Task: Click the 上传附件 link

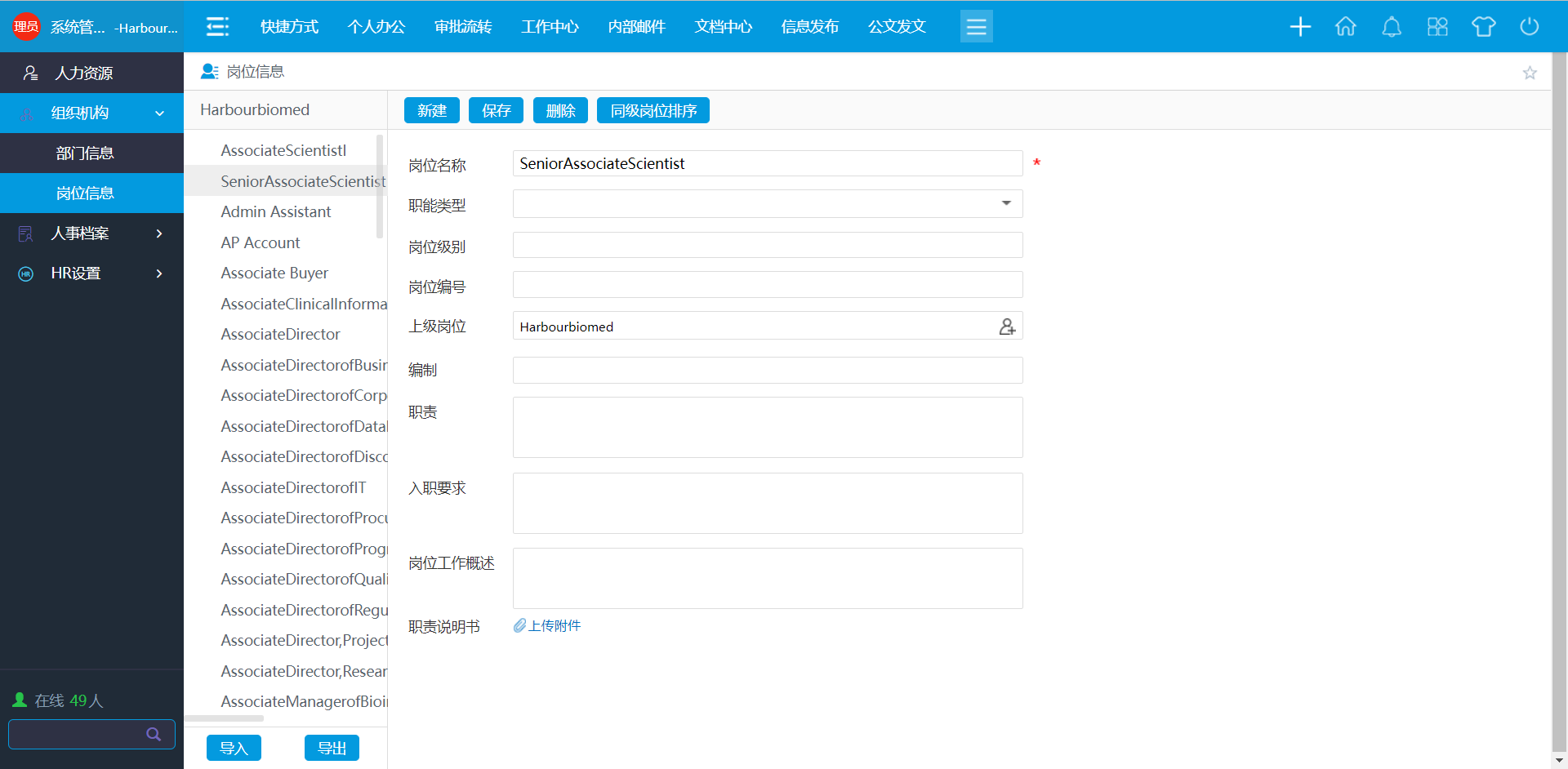Action: pos(554,626)
